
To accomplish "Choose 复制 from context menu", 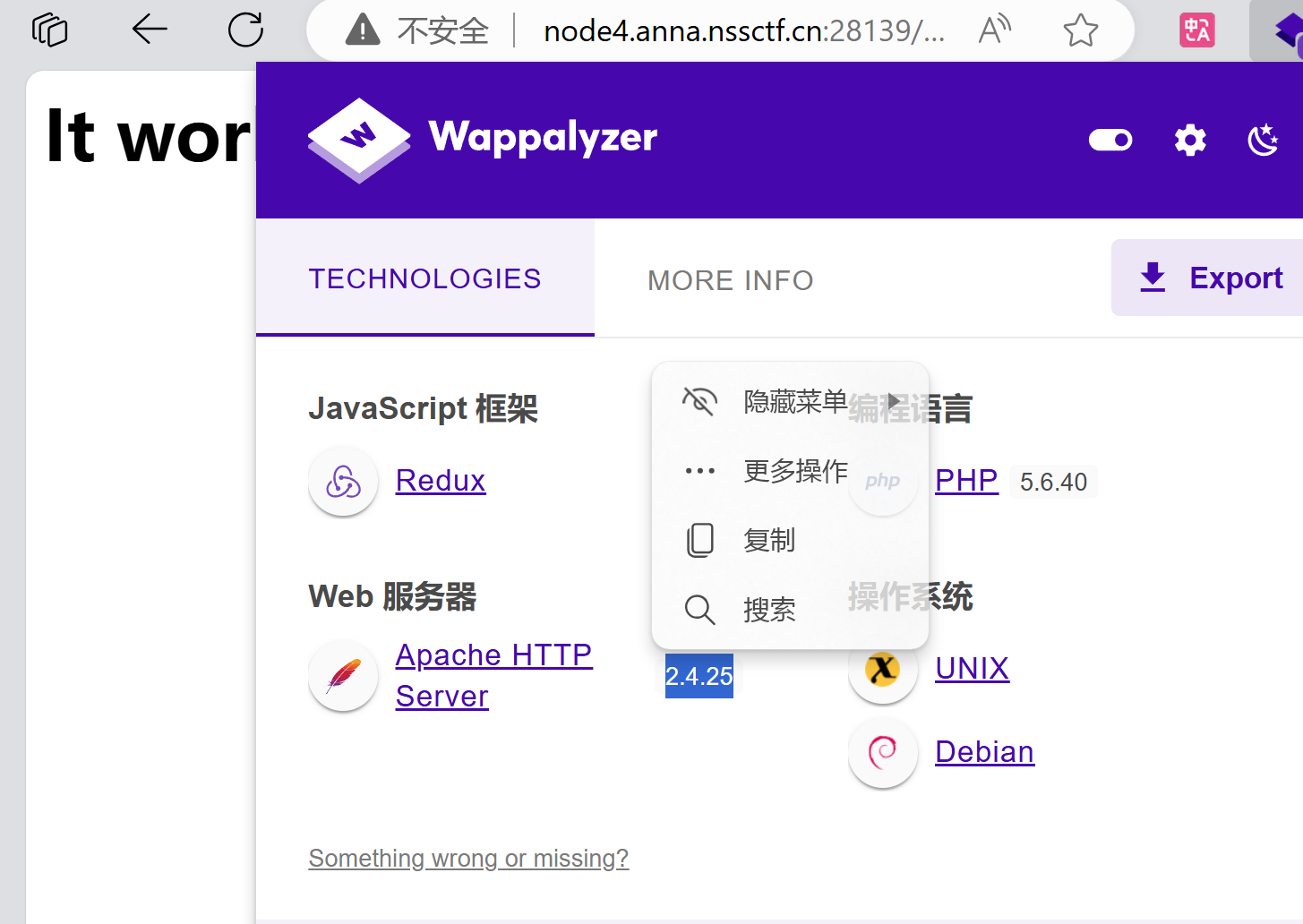I will click(768, 541).
